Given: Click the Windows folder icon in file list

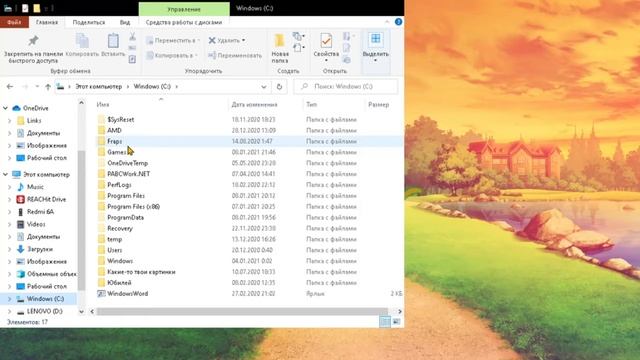Looking at the screenshot, I should point(101,261).
